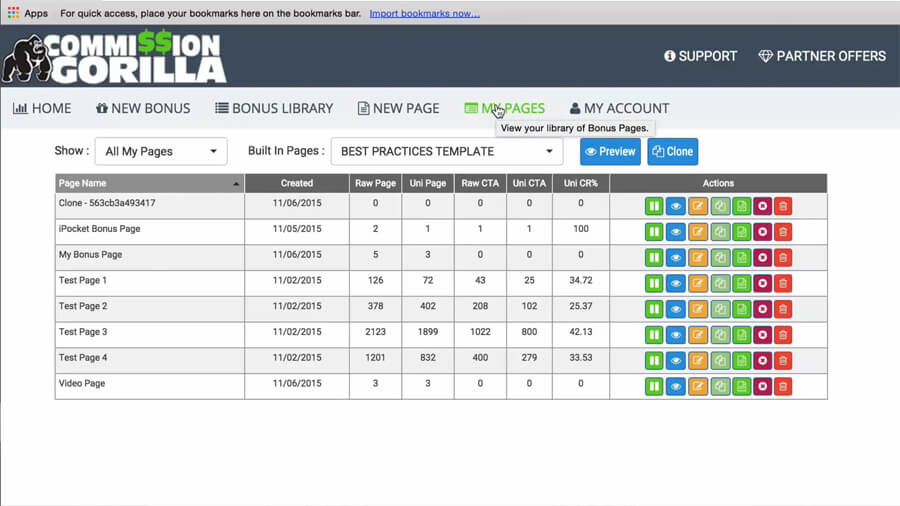Viewport: 900px width, 506px height.
Task: Preview Test Page 1 using the eye icon
Action: click(676, 283)
